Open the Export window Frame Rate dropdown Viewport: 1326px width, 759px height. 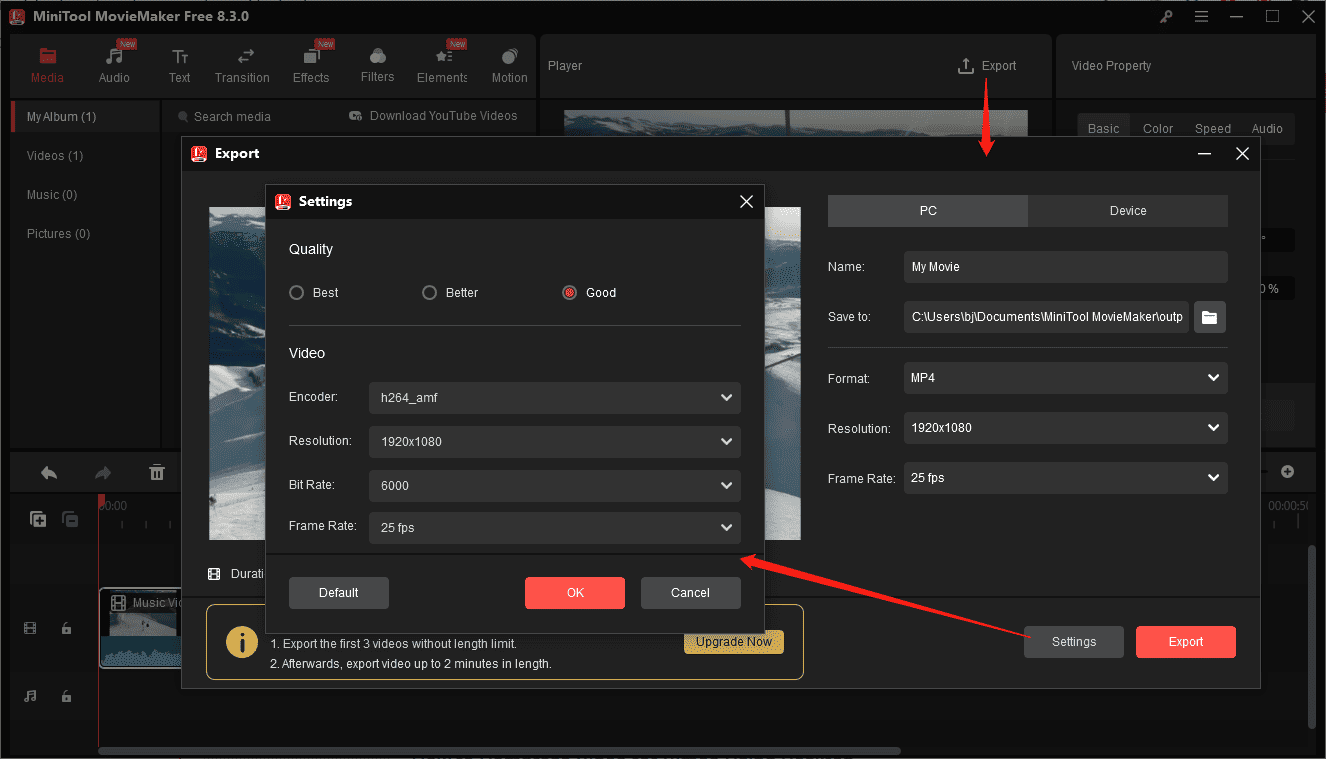1066,478
